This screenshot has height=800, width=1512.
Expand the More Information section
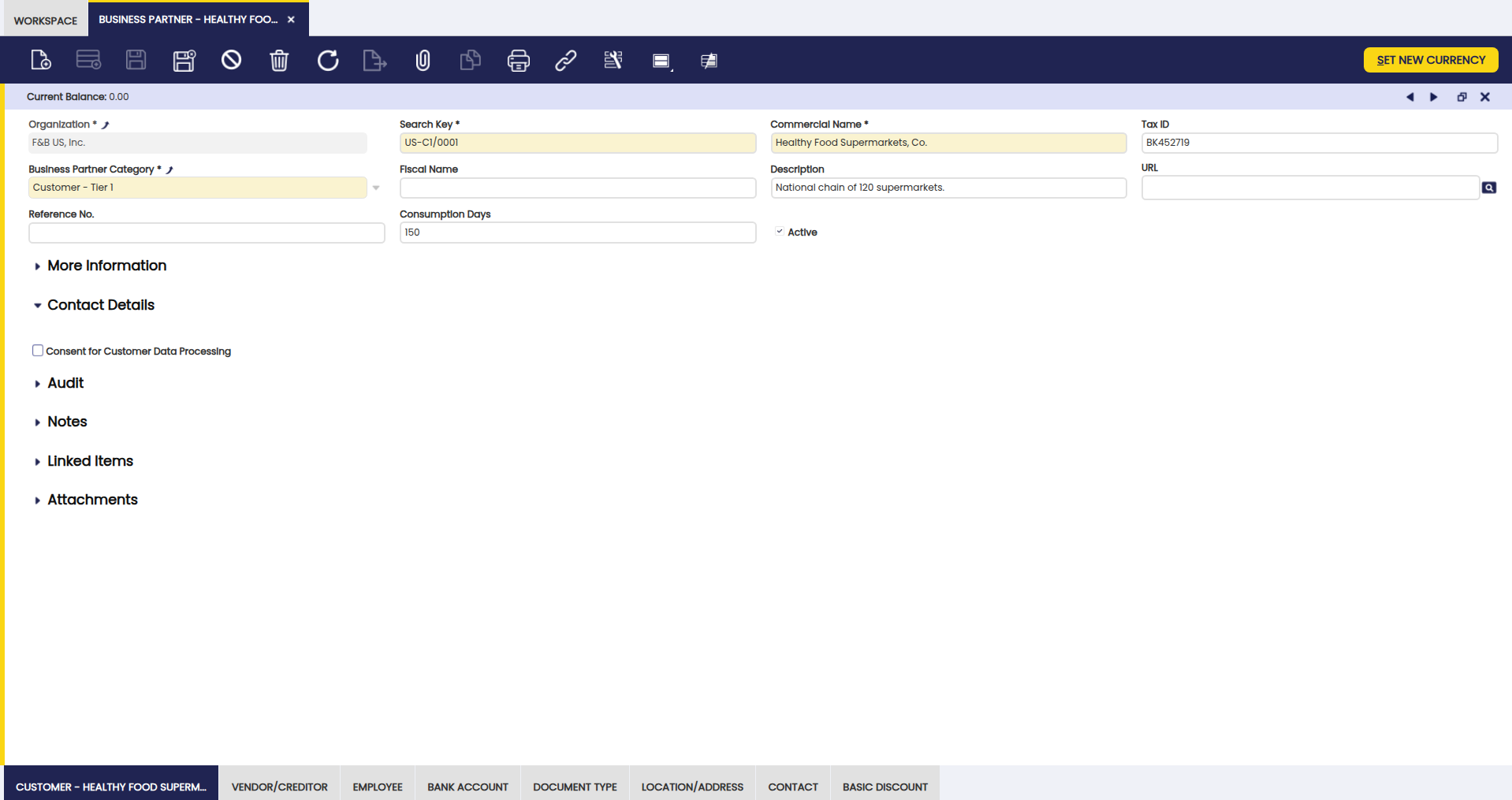pyautogui.click(x=106, y=266)
